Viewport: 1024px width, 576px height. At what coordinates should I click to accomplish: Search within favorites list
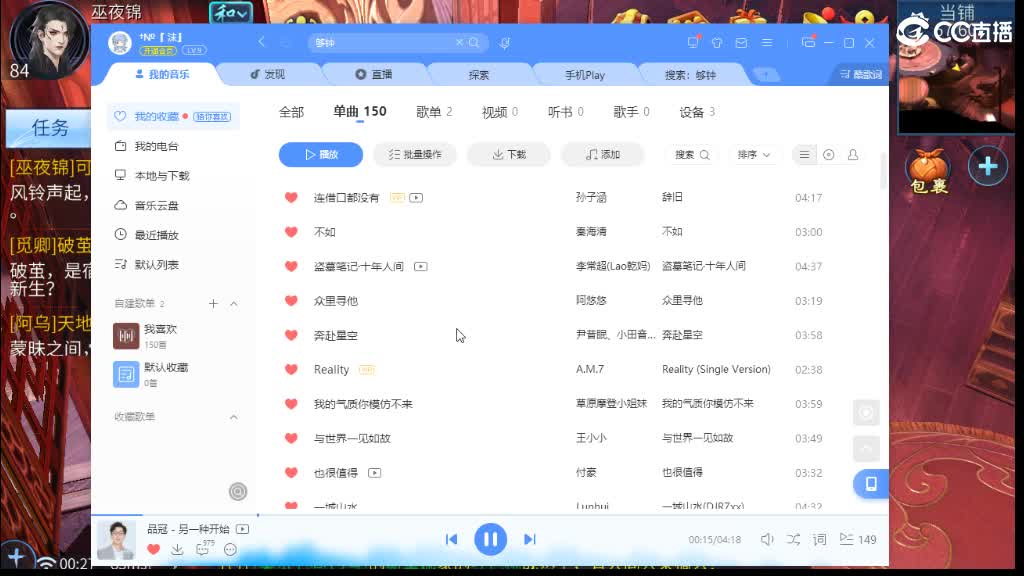point(692,155)
